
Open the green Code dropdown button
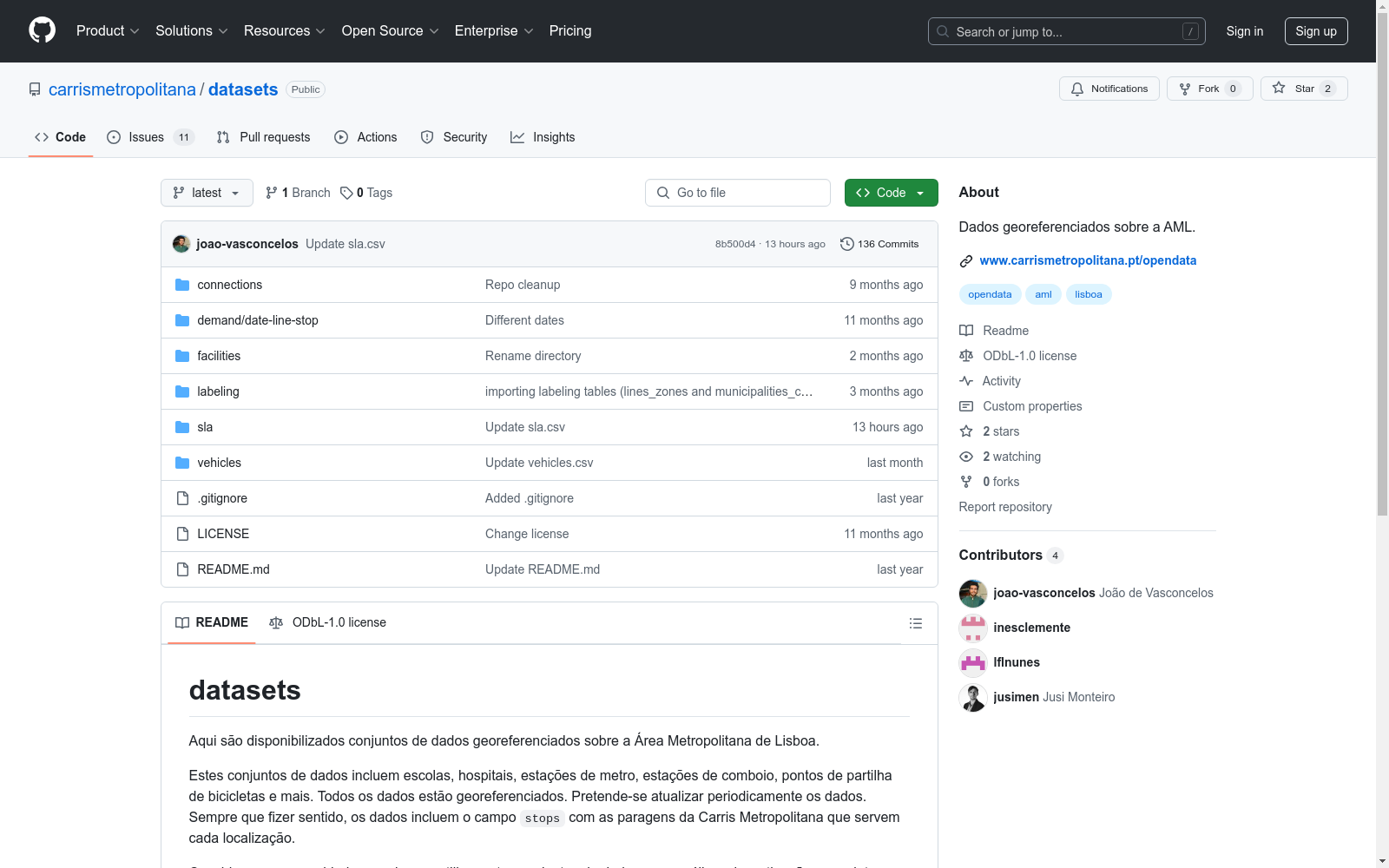891,193
